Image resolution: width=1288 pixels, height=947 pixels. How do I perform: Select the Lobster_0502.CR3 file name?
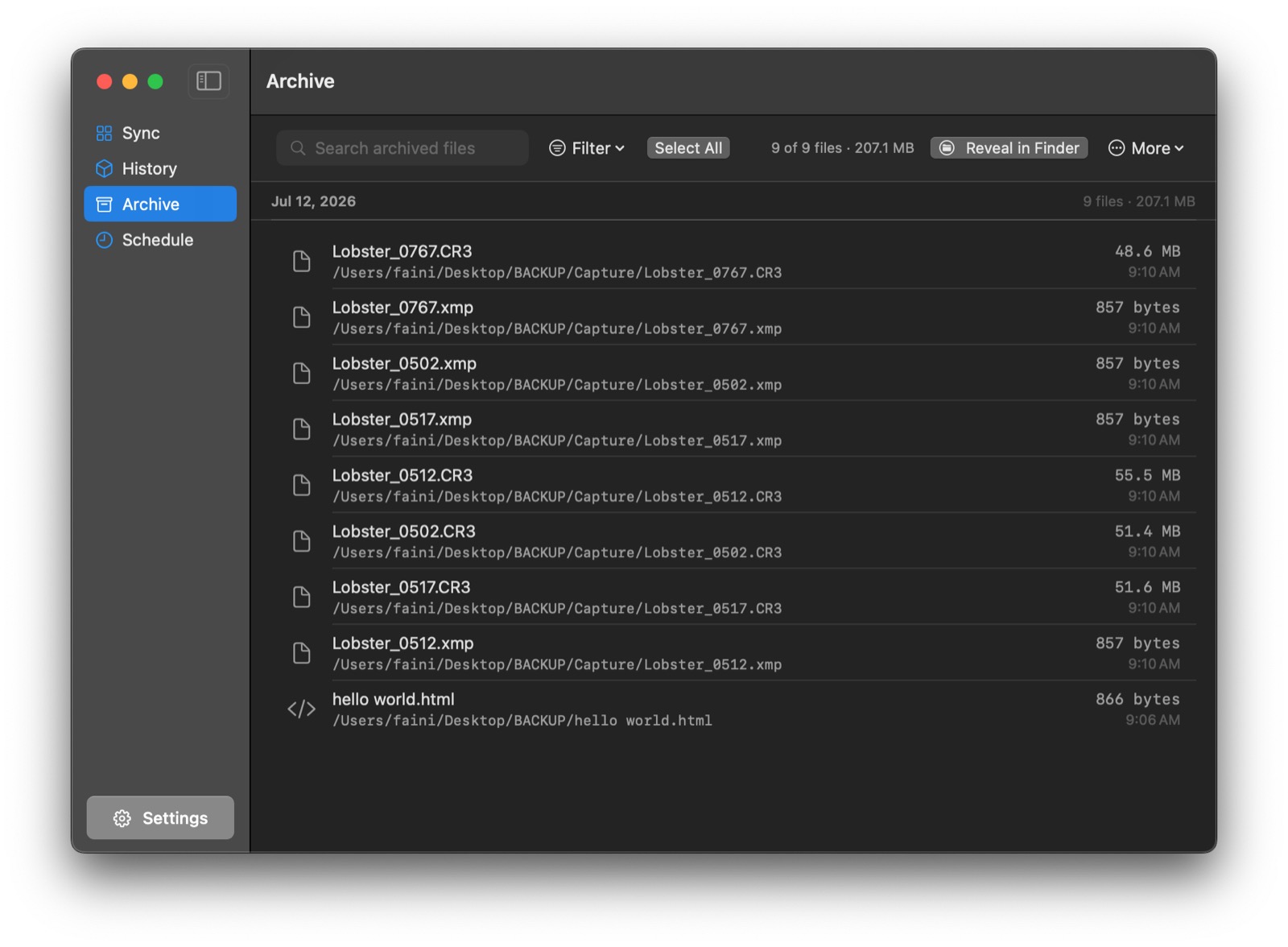coord(403,531)
